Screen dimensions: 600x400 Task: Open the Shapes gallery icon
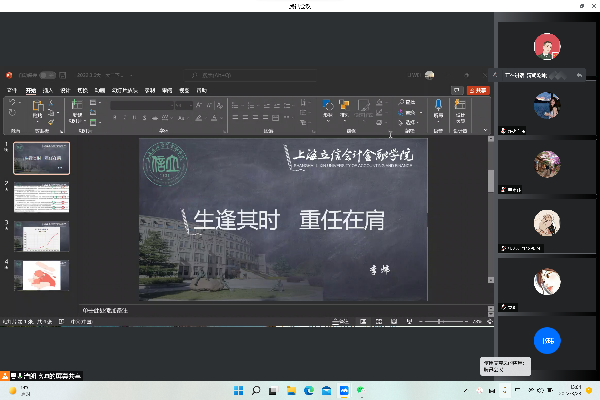tap(328, 107)
